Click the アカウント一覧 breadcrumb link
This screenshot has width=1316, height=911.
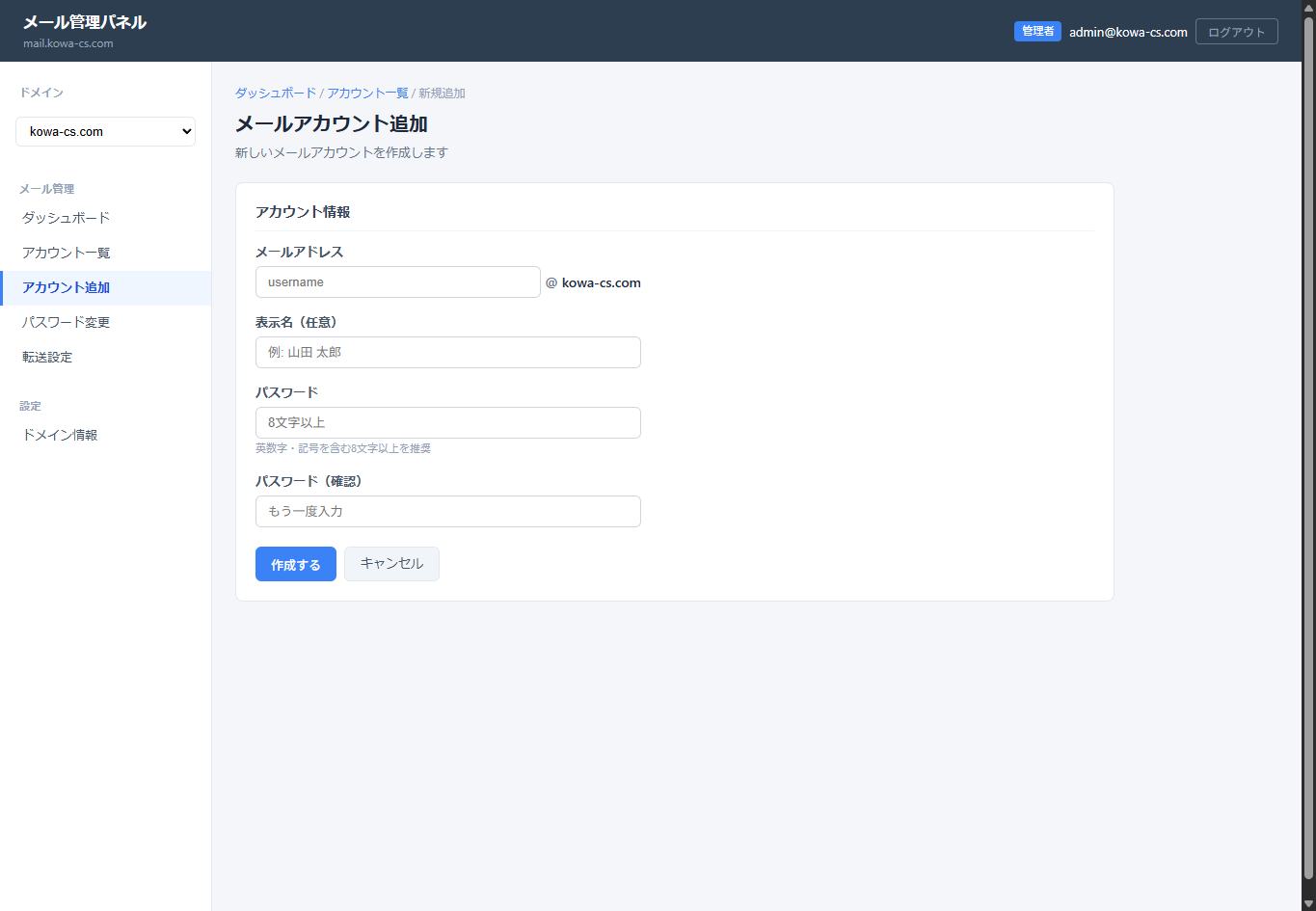[367, 94]
